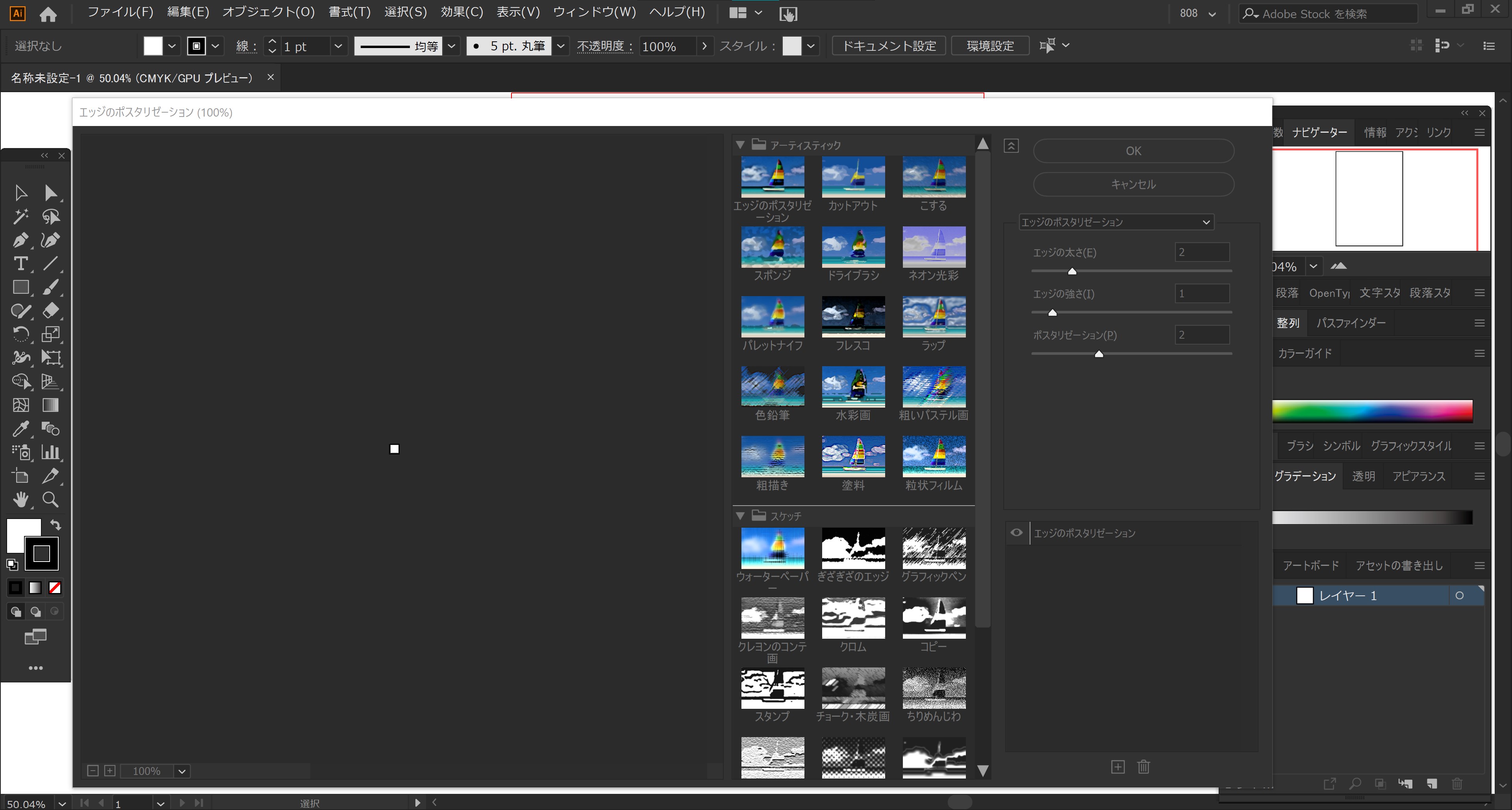Toggle レイヤー 1 target circle
Image resolution: width=1512 pixels, height=810 pixels.
tap(1459, 596)
